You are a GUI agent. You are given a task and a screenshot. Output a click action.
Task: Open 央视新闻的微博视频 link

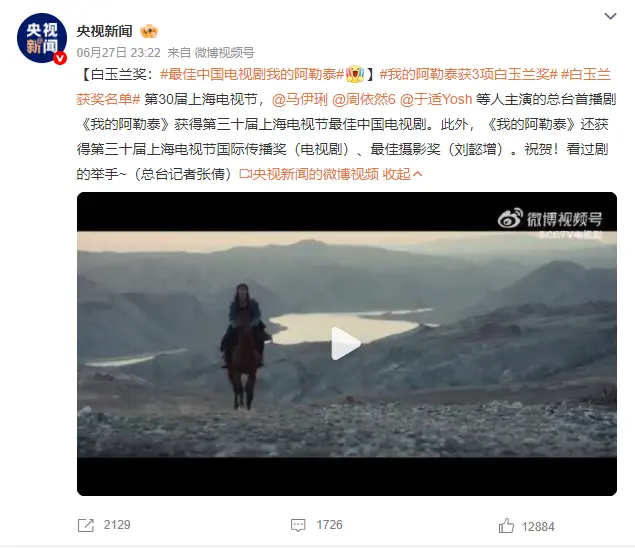(x=309, y=174)
